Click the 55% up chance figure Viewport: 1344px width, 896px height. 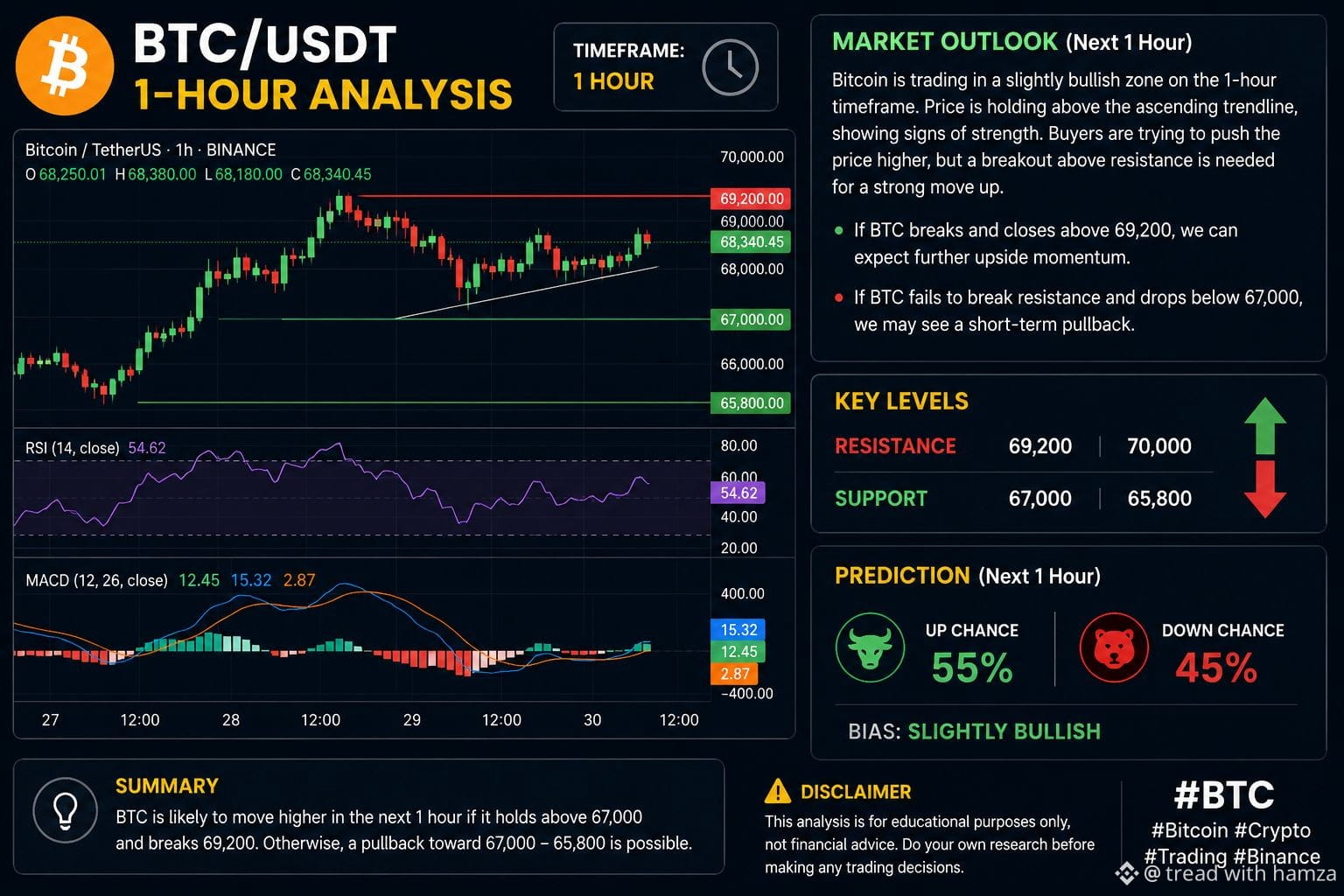[x=972, y=668]
